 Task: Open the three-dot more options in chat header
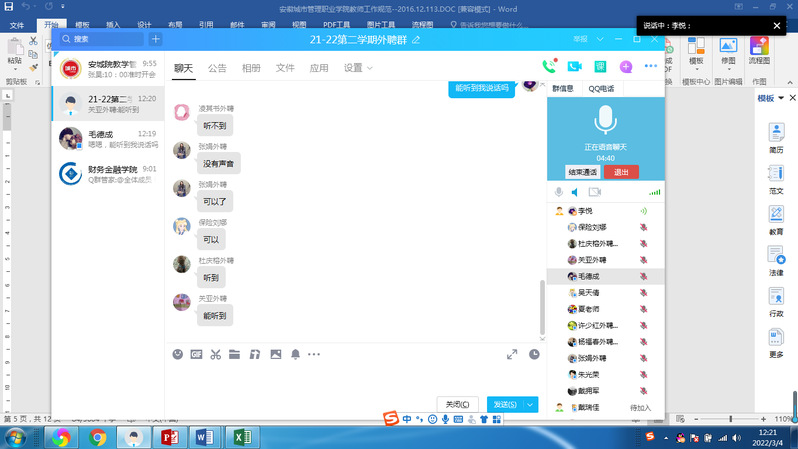click(650, 66)
